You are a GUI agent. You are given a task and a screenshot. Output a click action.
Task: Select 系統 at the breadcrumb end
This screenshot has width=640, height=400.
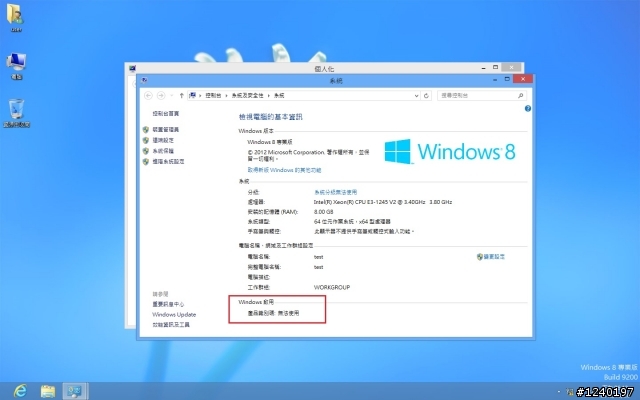pos(279,96)
